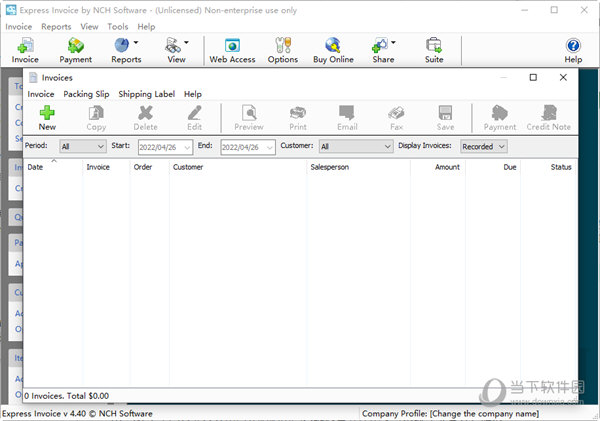Click the View binoculars icon
This screenshot has width=600, height=421.
(173, 45)
